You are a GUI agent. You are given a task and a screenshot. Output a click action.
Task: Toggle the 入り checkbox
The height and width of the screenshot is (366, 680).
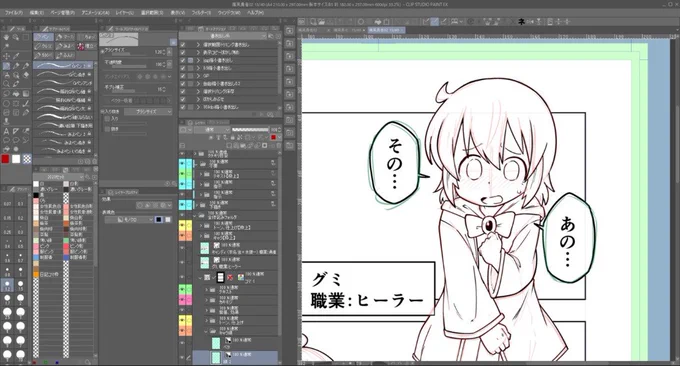[107, 119]
